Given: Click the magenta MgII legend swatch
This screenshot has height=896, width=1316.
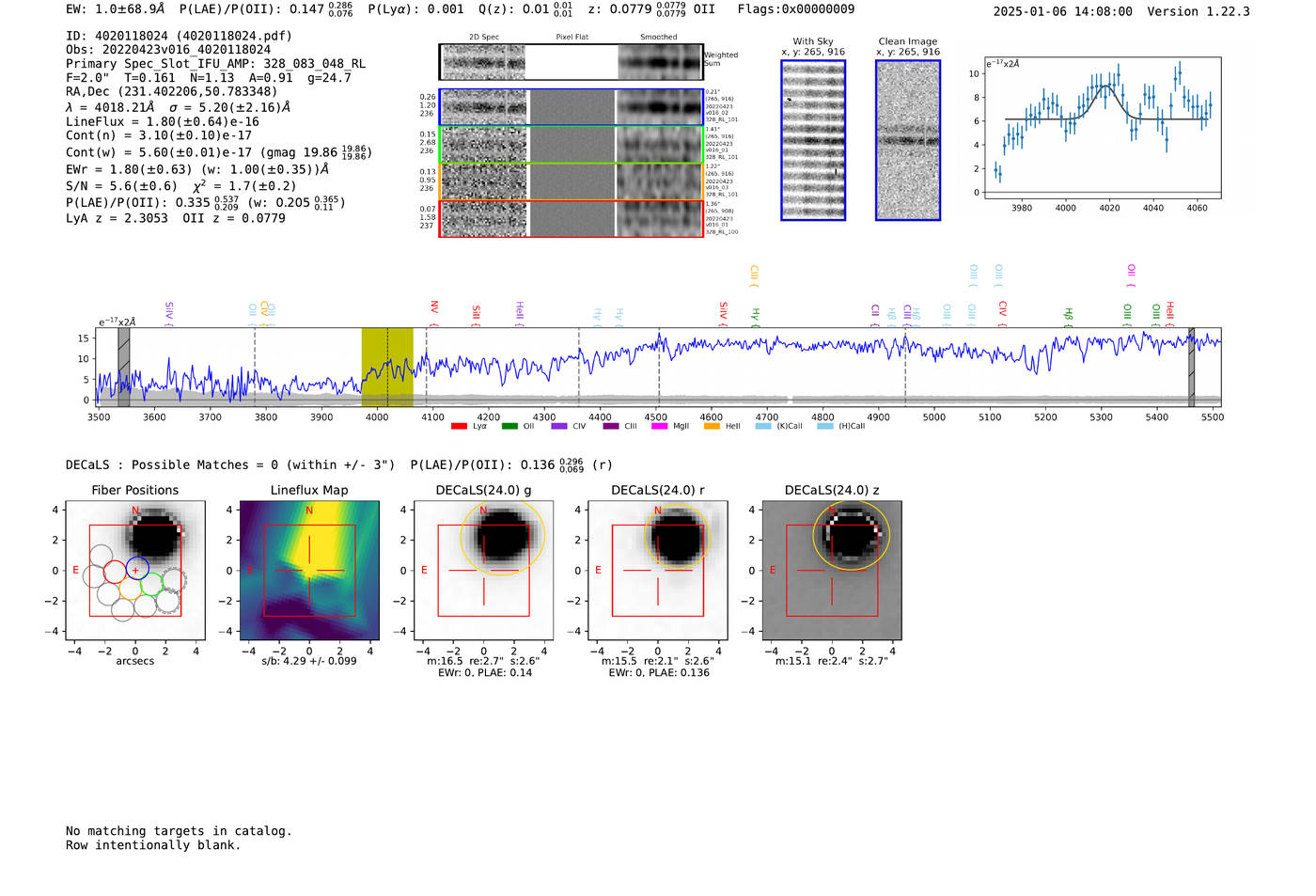Looking at the screenshot, I should coord(660,426).
